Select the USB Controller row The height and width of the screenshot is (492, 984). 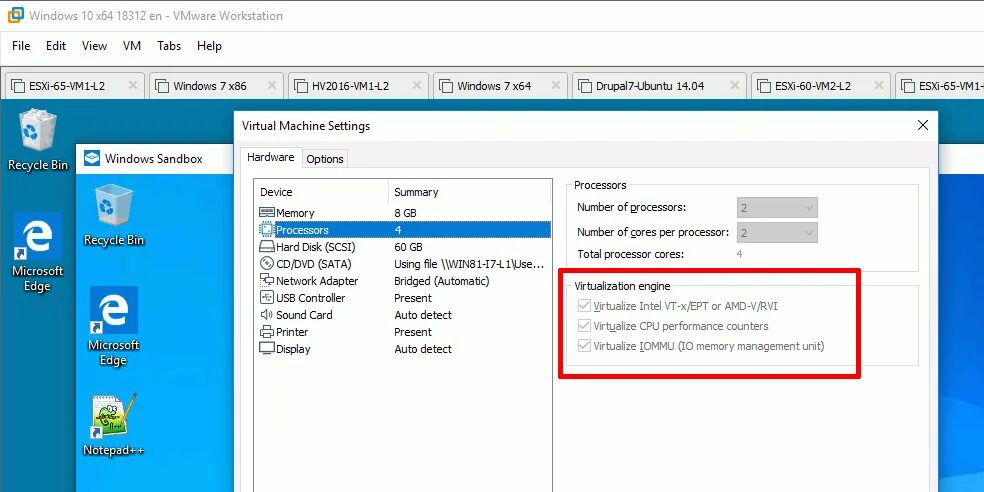(404, 297)
